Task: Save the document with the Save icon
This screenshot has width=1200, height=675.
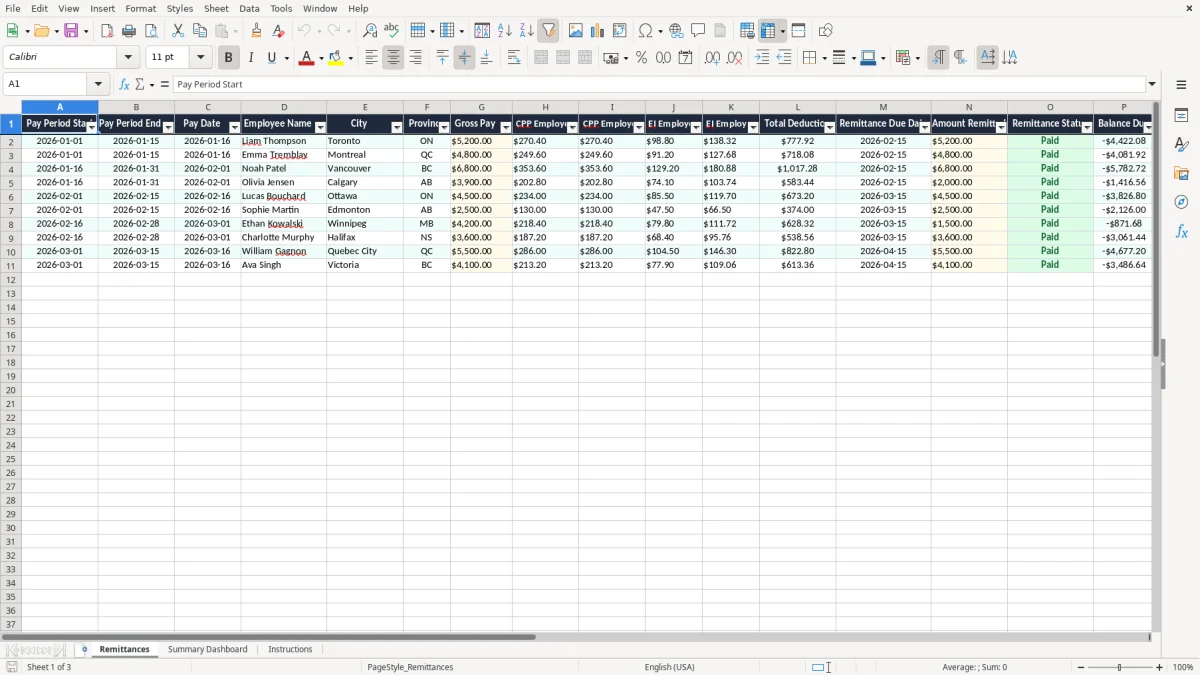Action: [71, 31]
